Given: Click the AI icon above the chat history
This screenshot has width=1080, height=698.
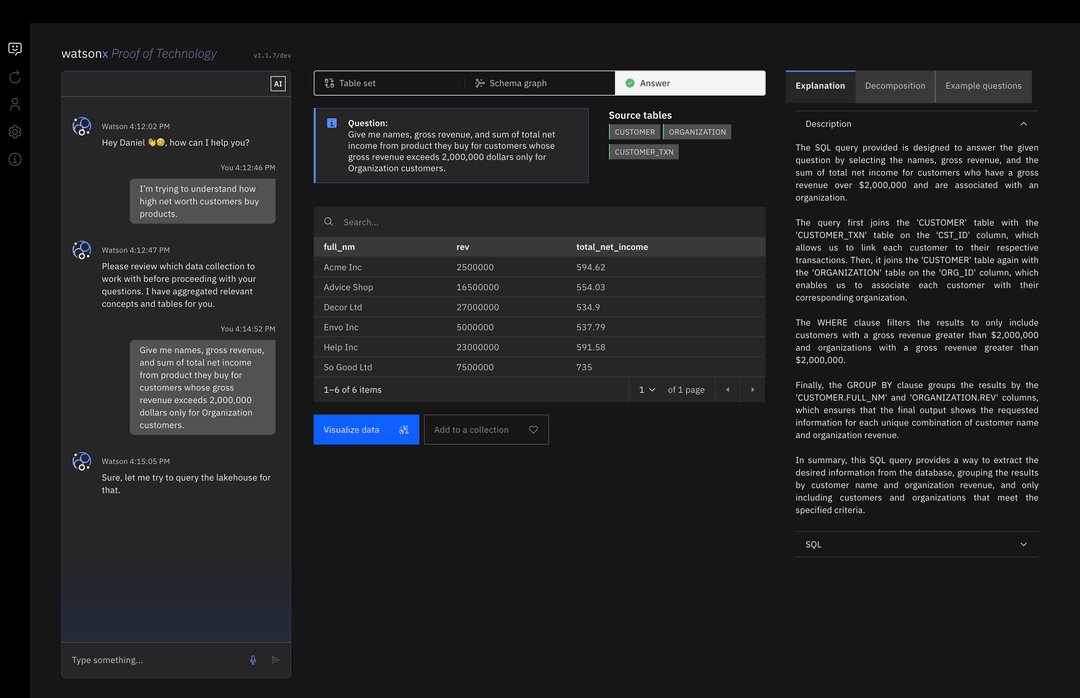Looking at the screenshot, I should [278, 83].
